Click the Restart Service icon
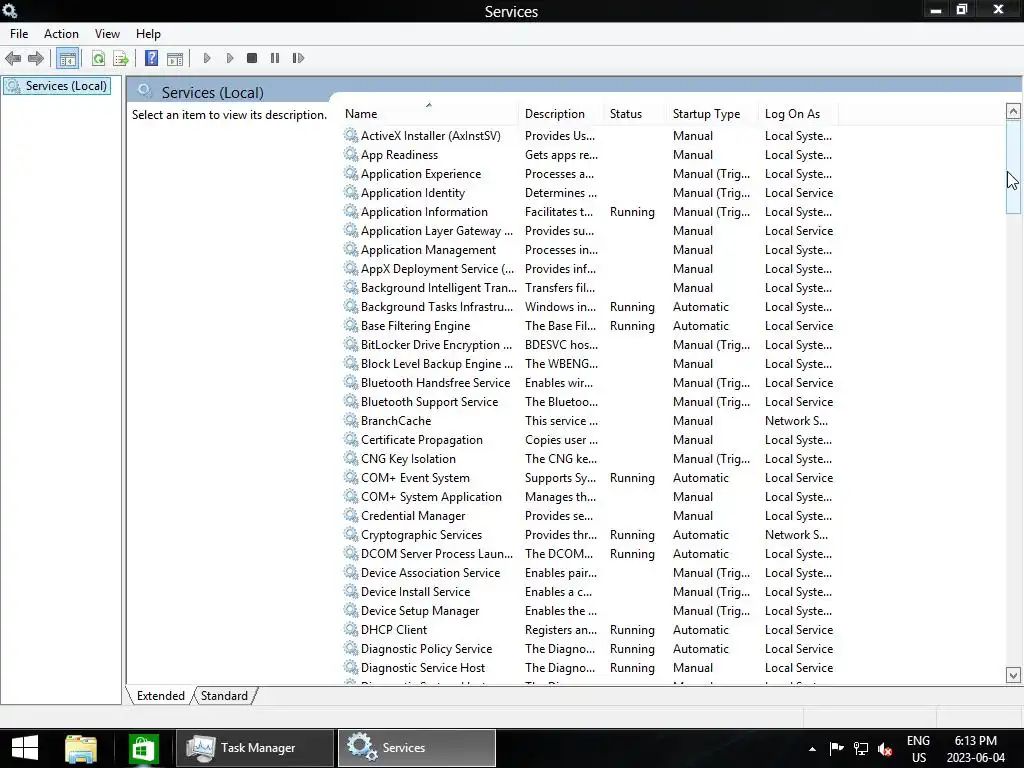 298,58
